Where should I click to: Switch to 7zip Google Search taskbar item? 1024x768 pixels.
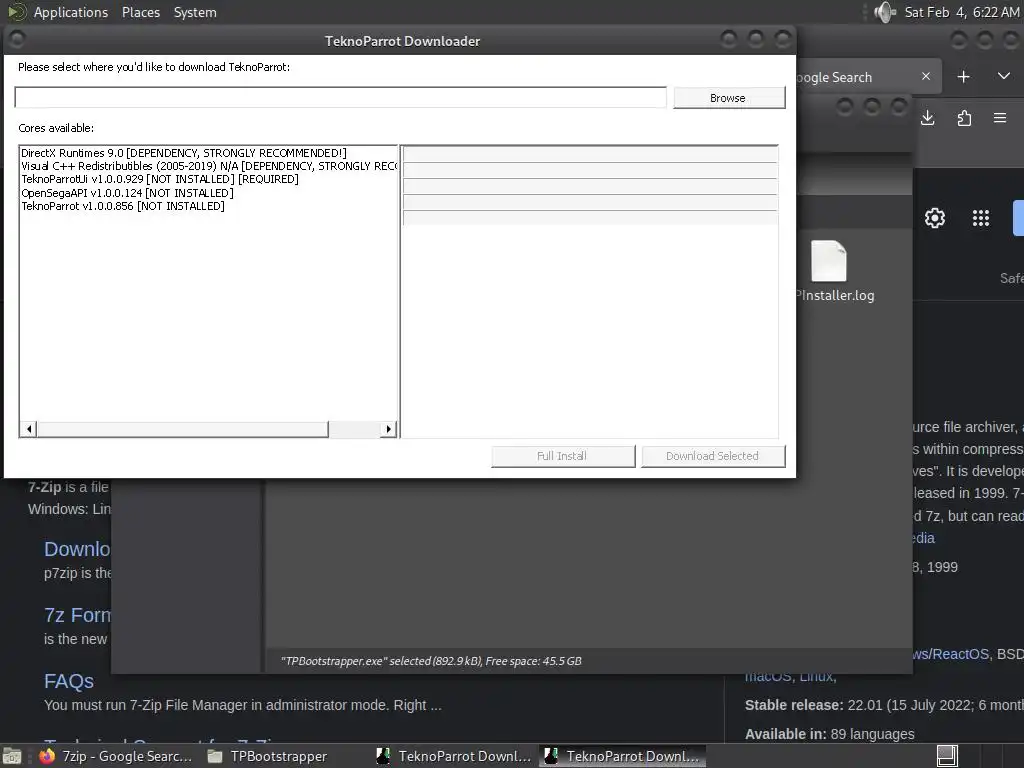click(x=115, y=756)
